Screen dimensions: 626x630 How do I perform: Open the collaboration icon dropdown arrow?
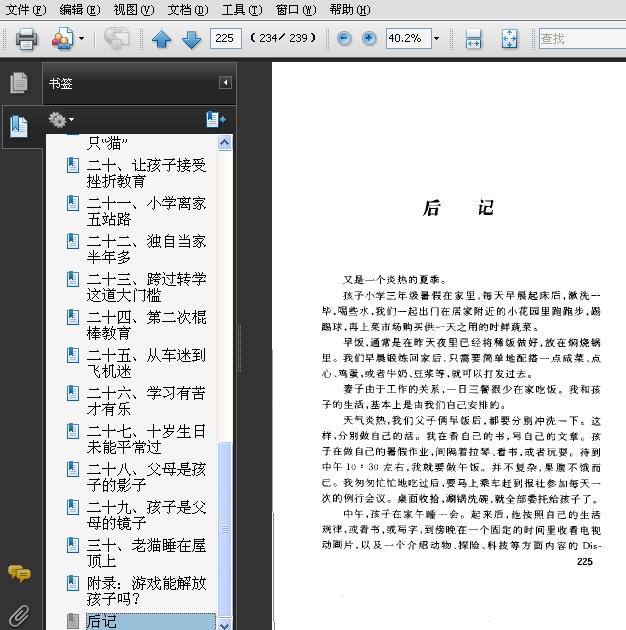(x=82, y=39)
